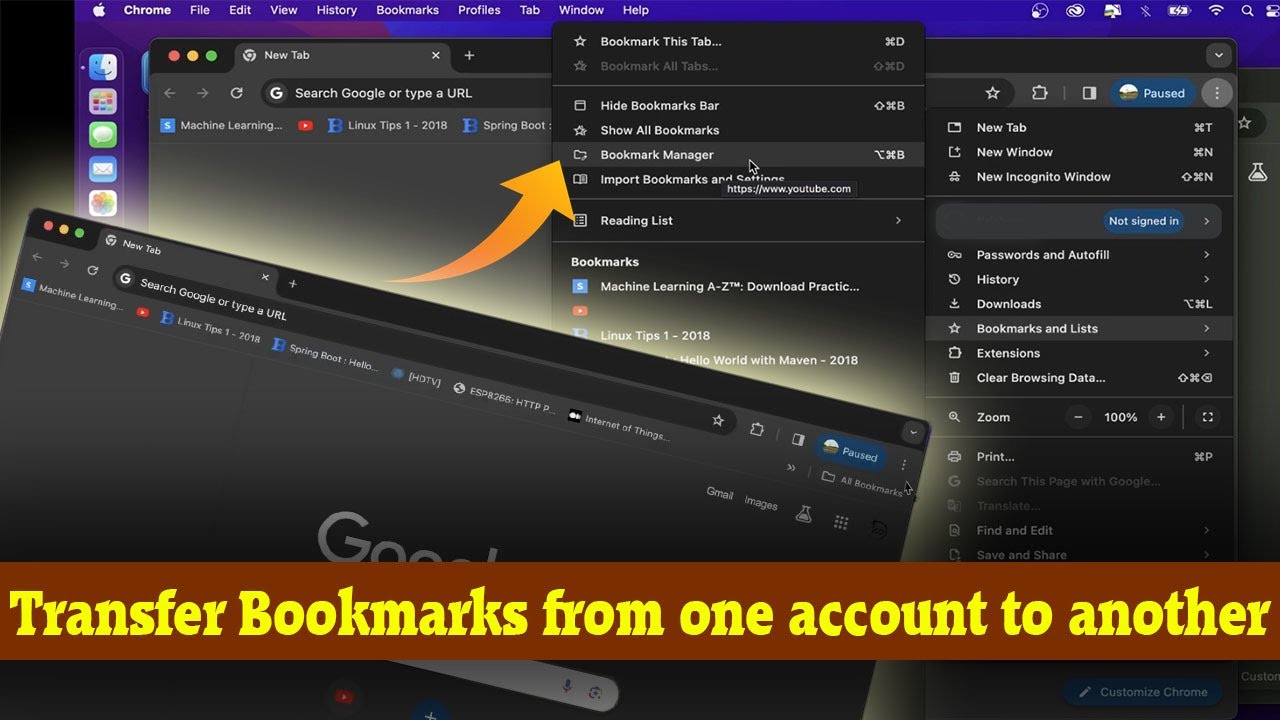Expand the Passwords and Autofill submenu
This screenshot has height=720, width=1280.
pyautogui.click(x=1079, y=255)
